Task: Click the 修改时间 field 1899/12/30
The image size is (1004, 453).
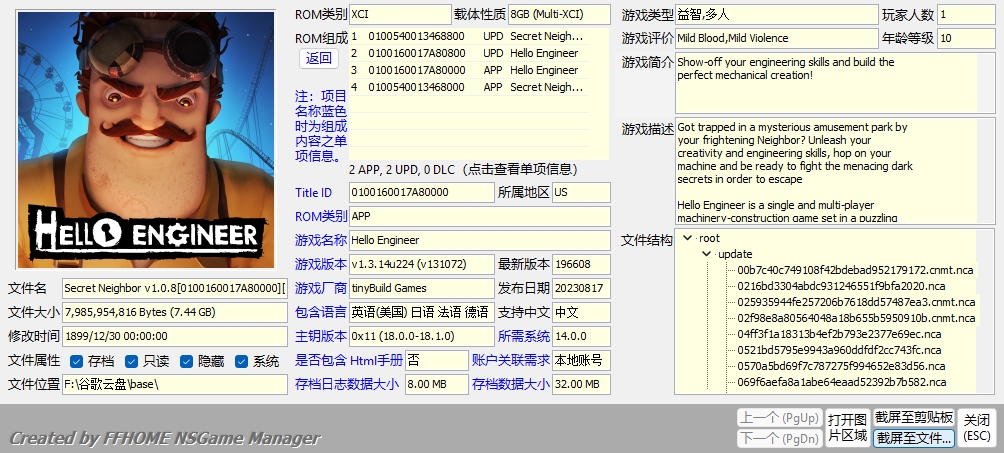Action: coord(175,336)
